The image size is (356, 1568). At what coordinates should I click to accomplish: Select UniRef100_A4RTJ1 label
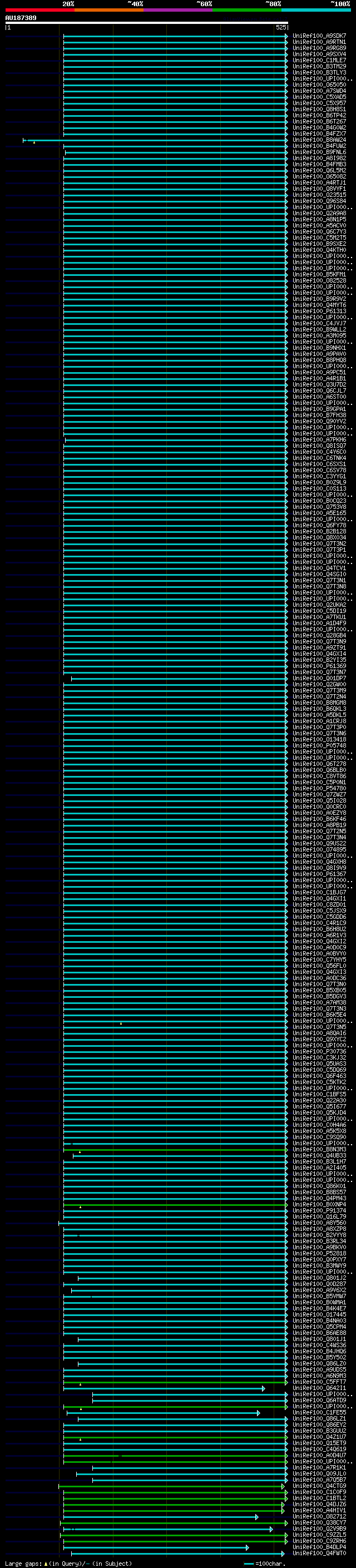pos(319,182)
